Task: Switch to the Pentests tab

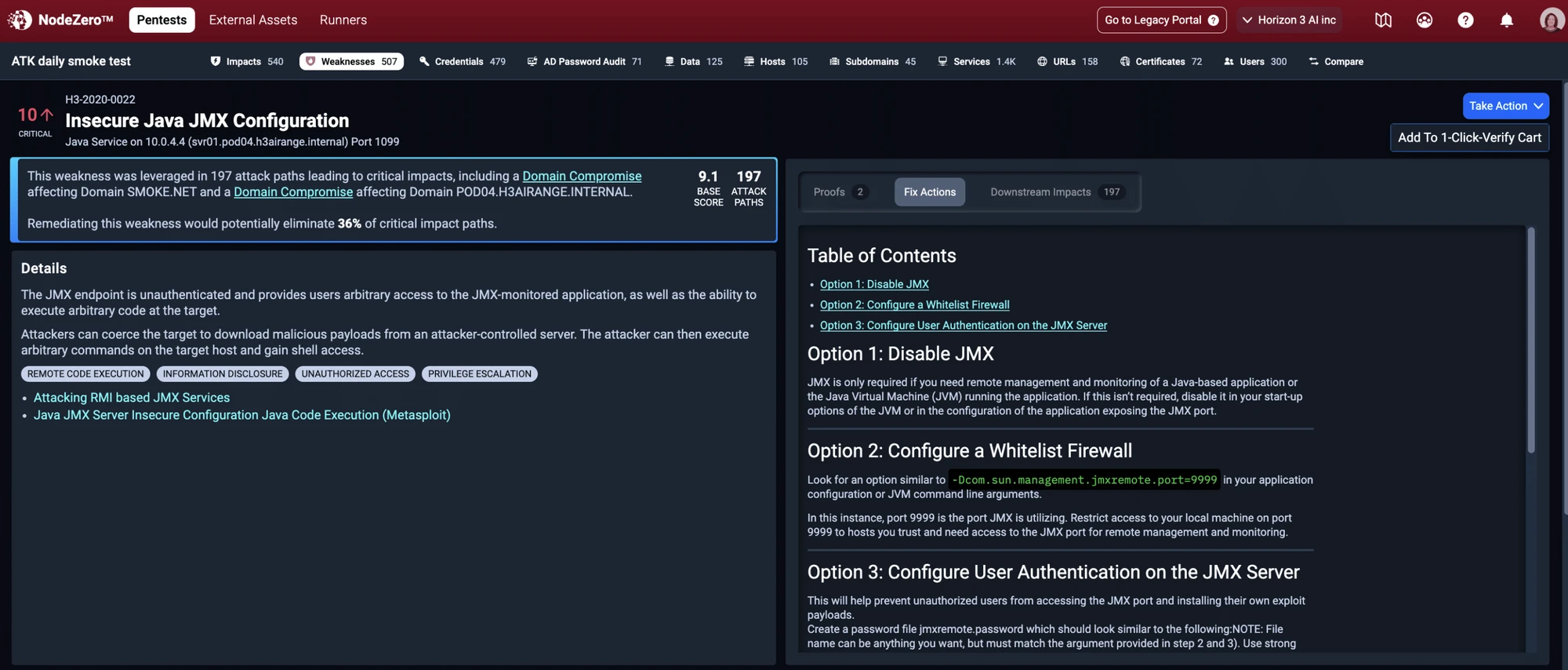Action: (162, 20)
